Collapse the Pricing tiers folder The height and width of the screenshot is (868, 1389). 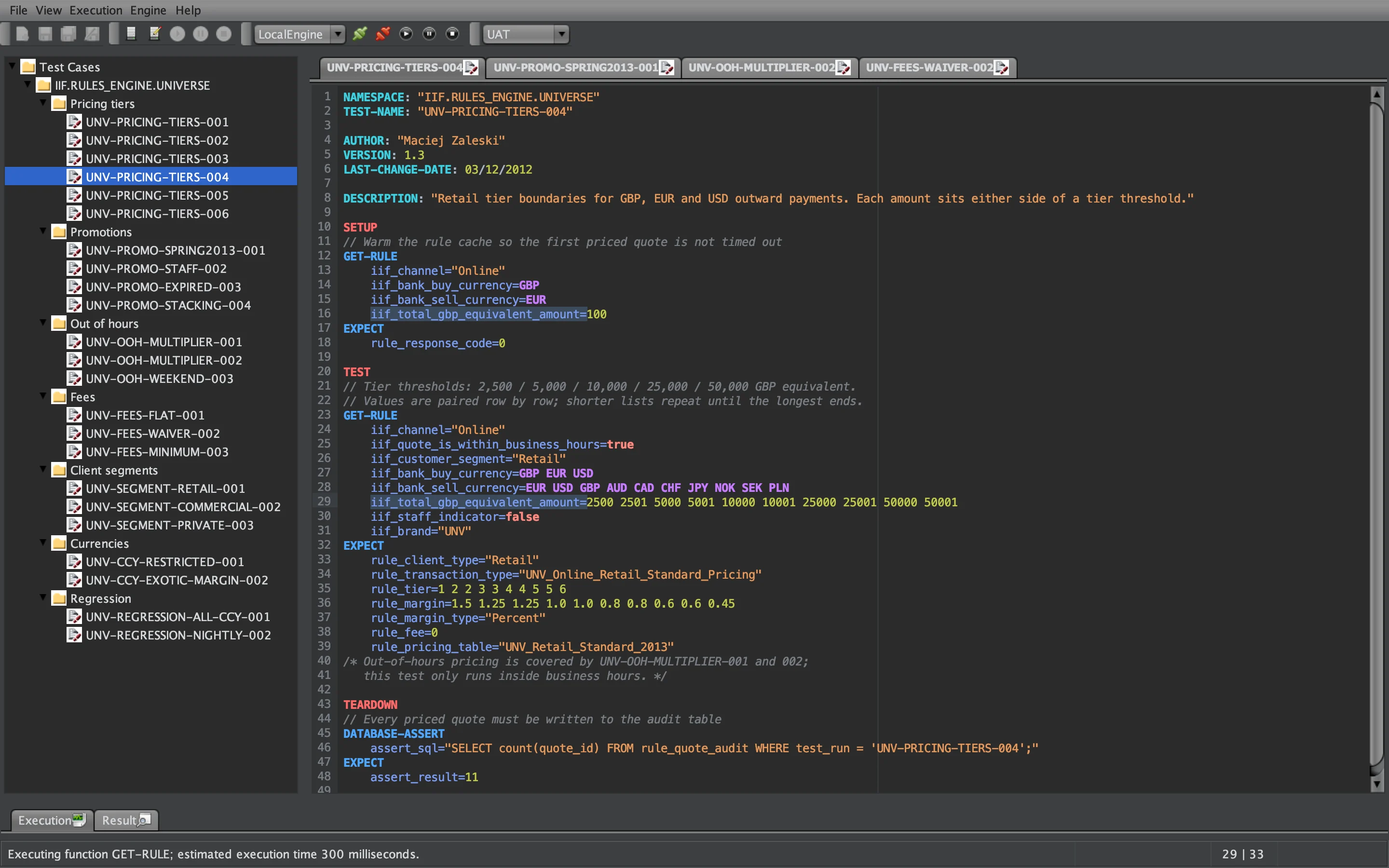43,103
